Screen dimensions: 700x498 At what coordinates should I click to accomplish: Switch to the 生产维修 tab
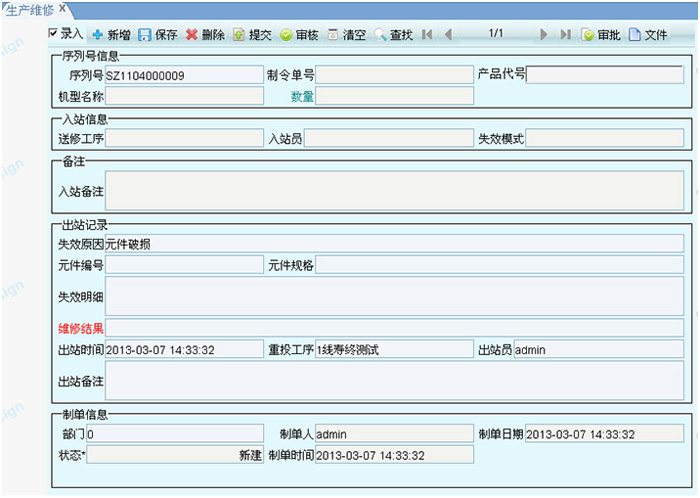[26, 9]
